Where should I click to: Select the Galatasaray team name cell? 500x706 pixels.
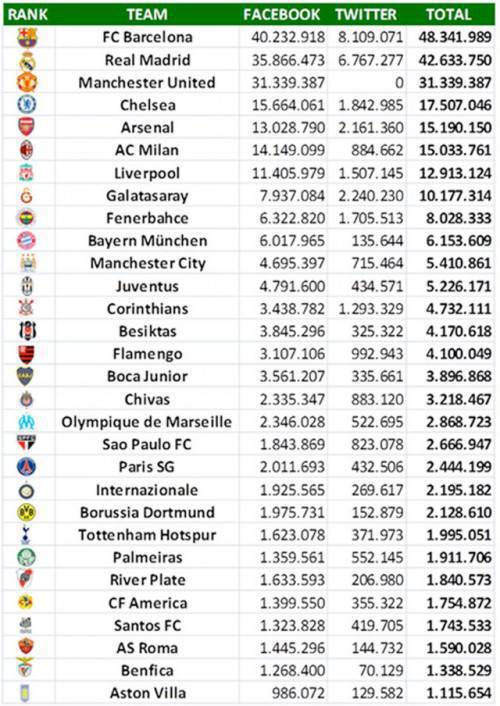coord(147,196)
